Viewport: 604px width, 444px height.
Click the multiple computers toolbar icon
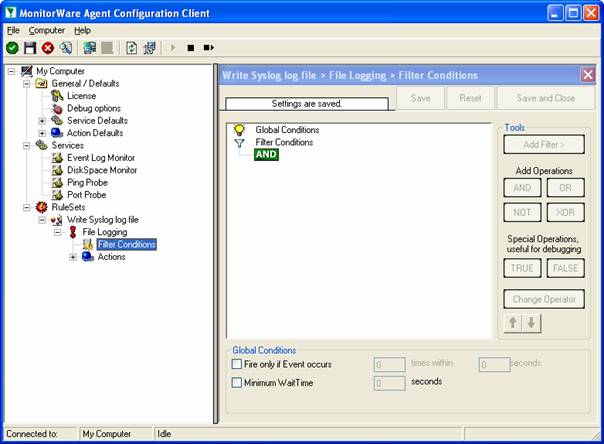coord(149,48)
